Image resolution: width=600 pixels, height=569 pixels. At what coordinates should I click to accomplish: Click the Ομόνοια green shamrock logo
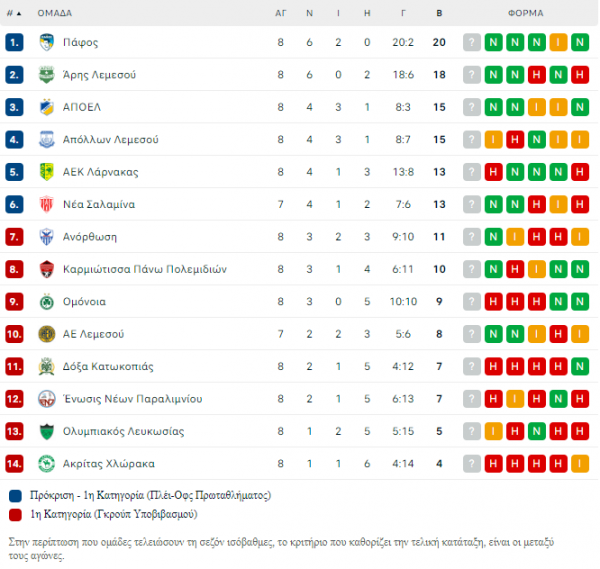47,302
